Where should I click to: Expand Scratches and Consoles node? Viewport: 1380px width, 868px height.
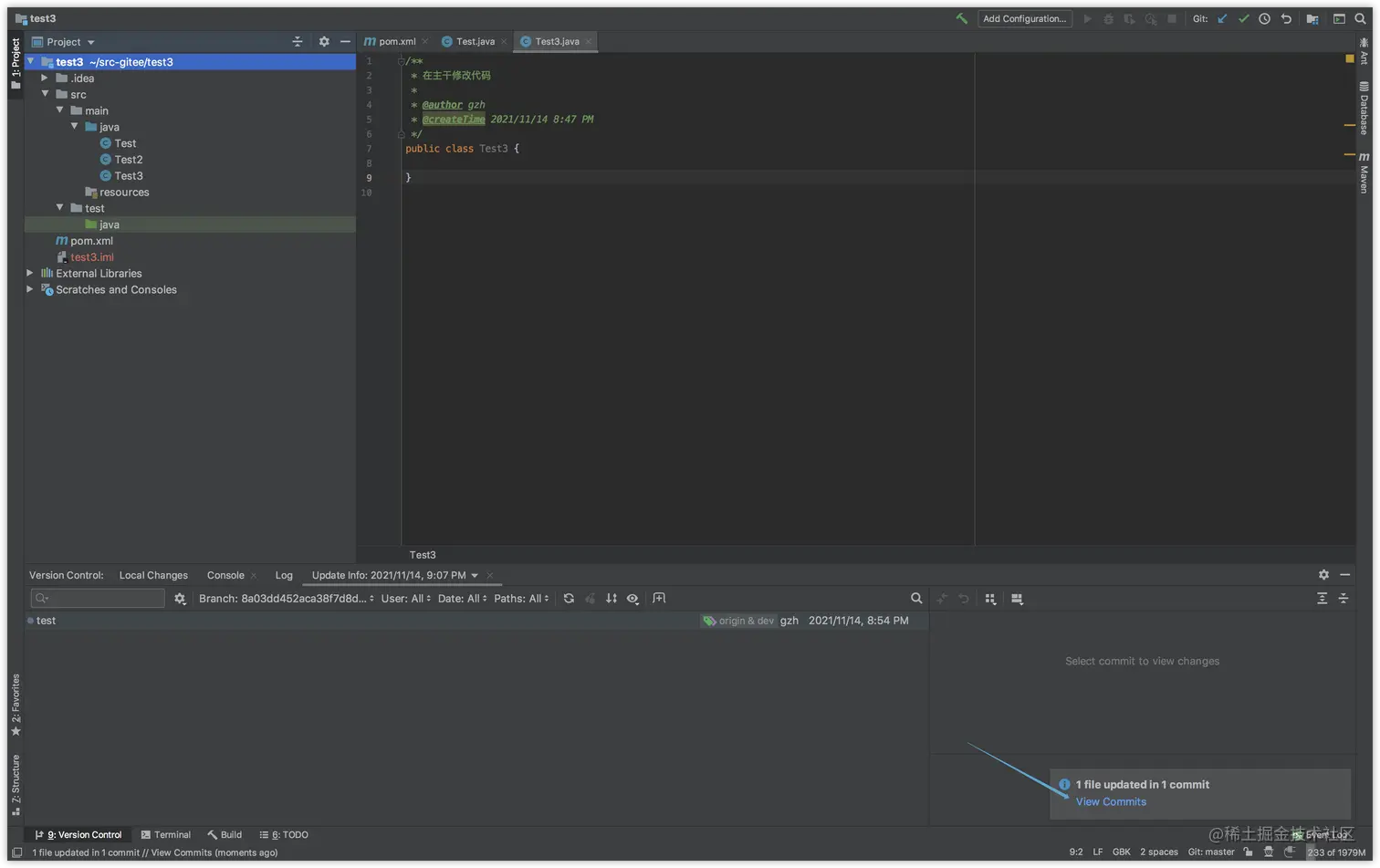pyautogui.click(x=30, y=289)
